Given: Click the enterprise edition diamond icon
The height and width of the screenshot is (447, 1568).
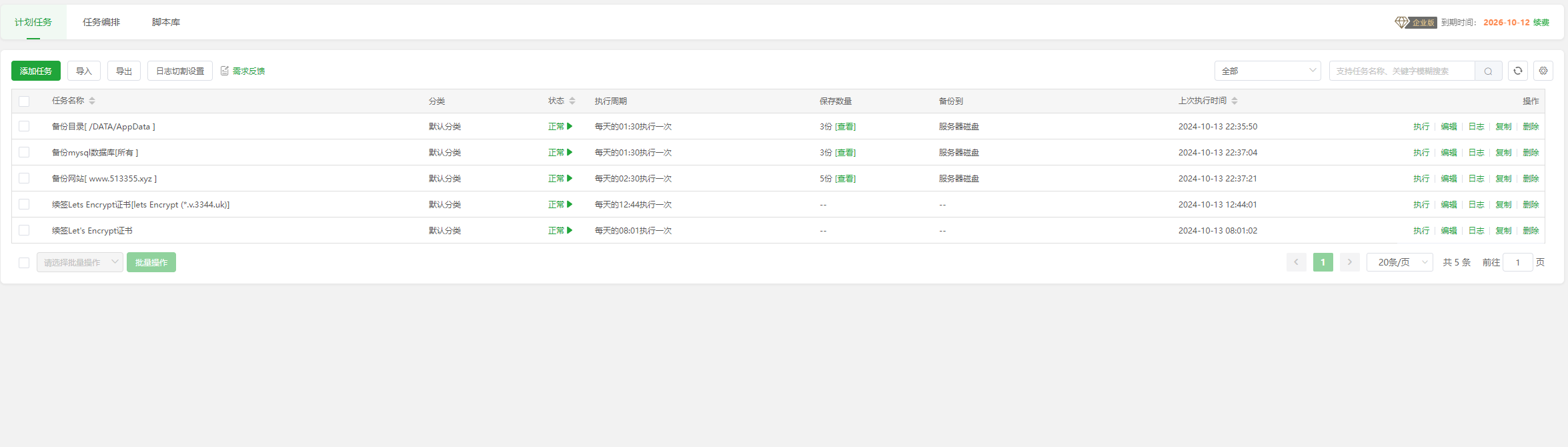Looking at the screenshot, I should 1401,22.
